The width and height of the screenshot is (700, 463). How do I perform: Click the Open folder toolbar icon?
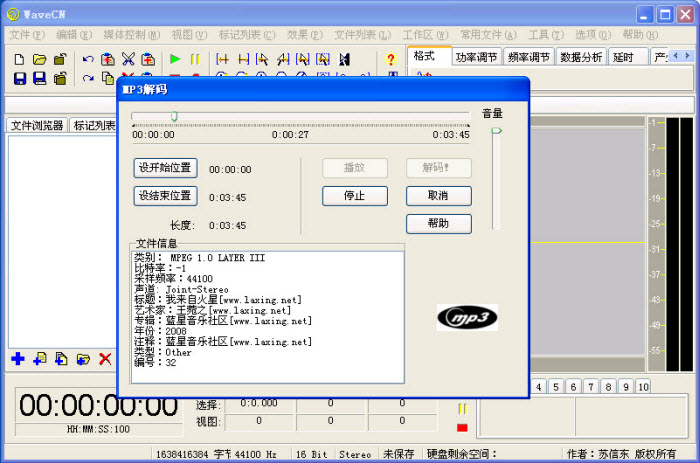click(40, 59)
